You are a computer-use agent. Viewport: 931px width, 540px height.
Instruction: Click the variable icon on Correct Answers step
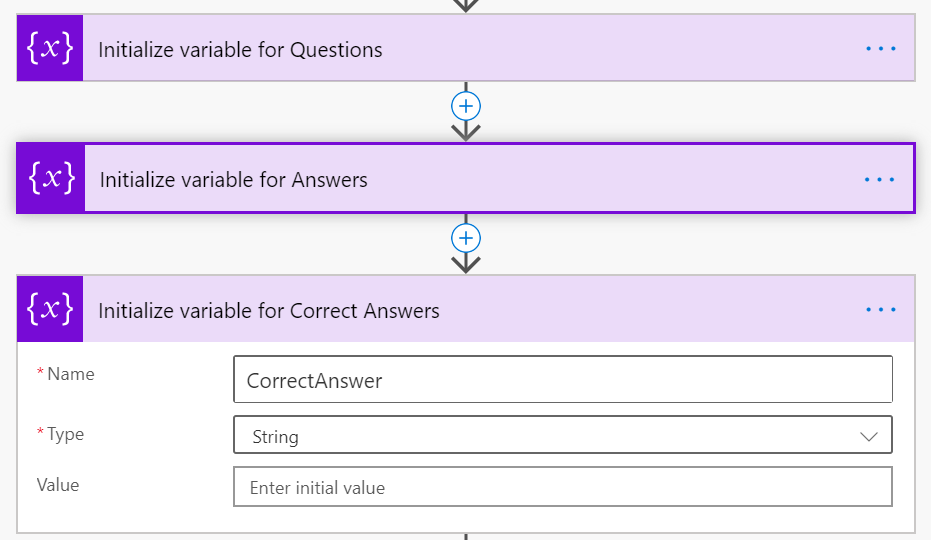pyautogui.click(x=50, y=308)
